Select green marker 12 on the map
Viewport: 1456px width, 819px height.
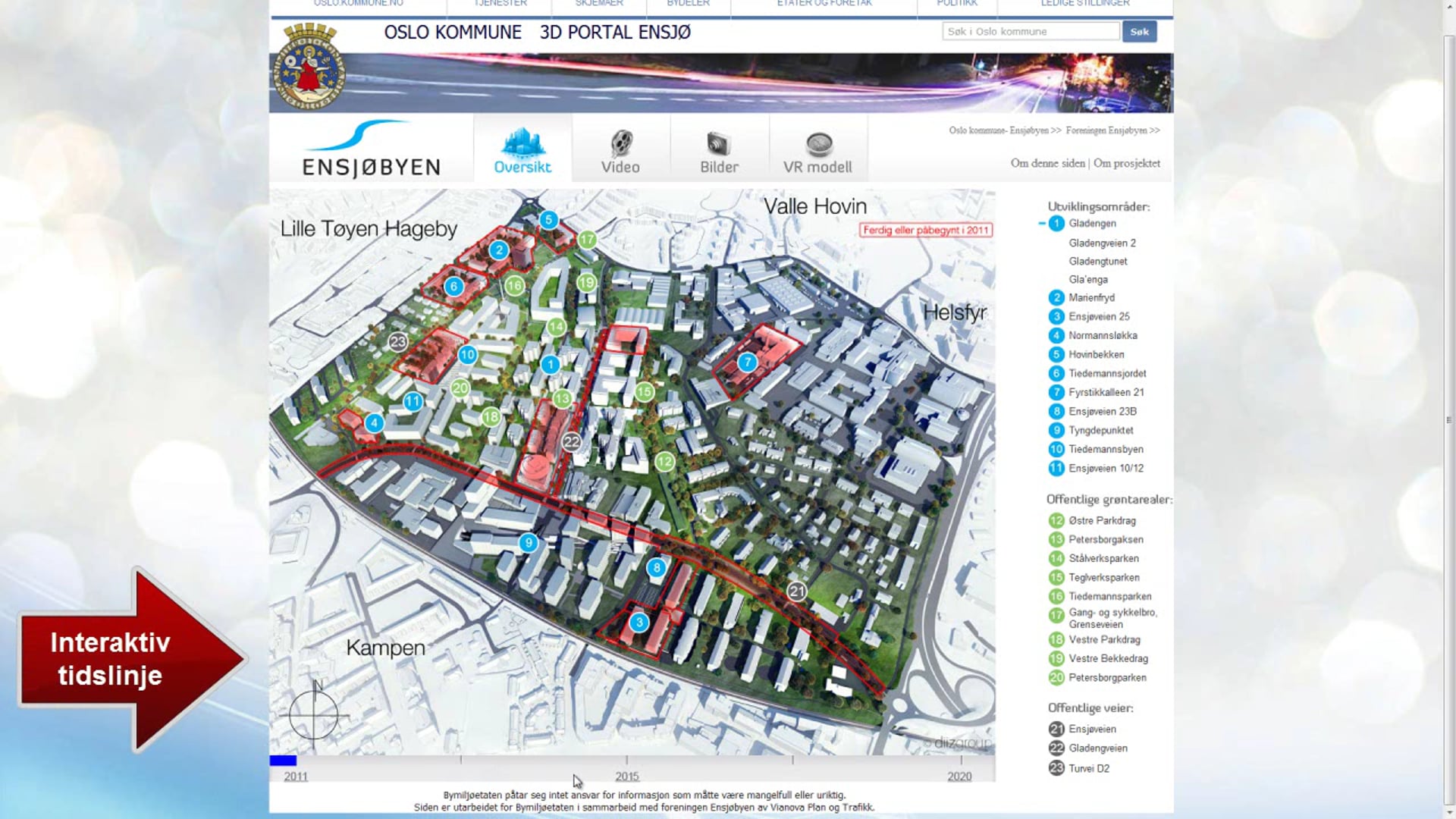click(x=664, y=461)
